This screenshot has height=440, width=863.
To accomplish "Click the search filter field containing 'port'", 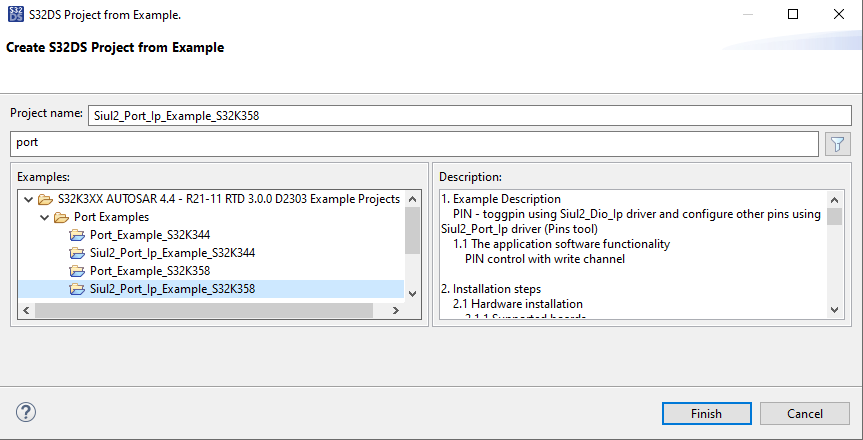I will click(x=414, y=144).
